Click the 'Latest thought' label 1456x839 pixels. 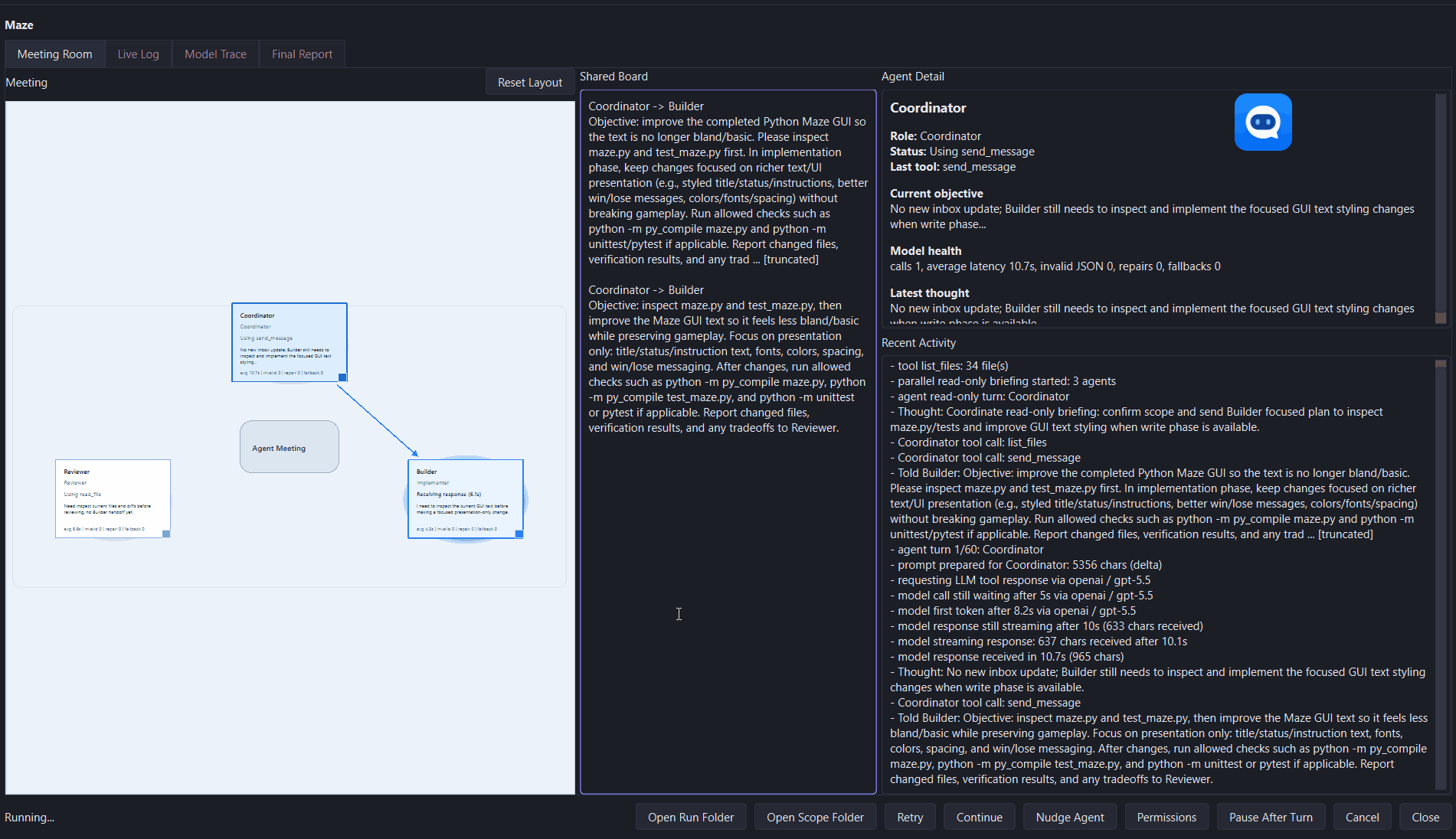[930, 293]
